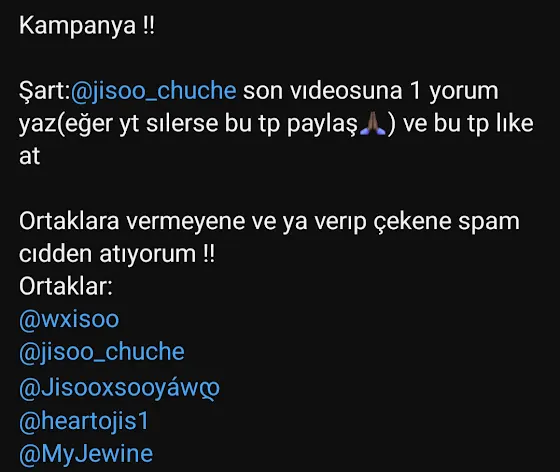This screenshot has width=560, height=472.
Task: Go to the @MyJewine channel link
Action: 86,454
